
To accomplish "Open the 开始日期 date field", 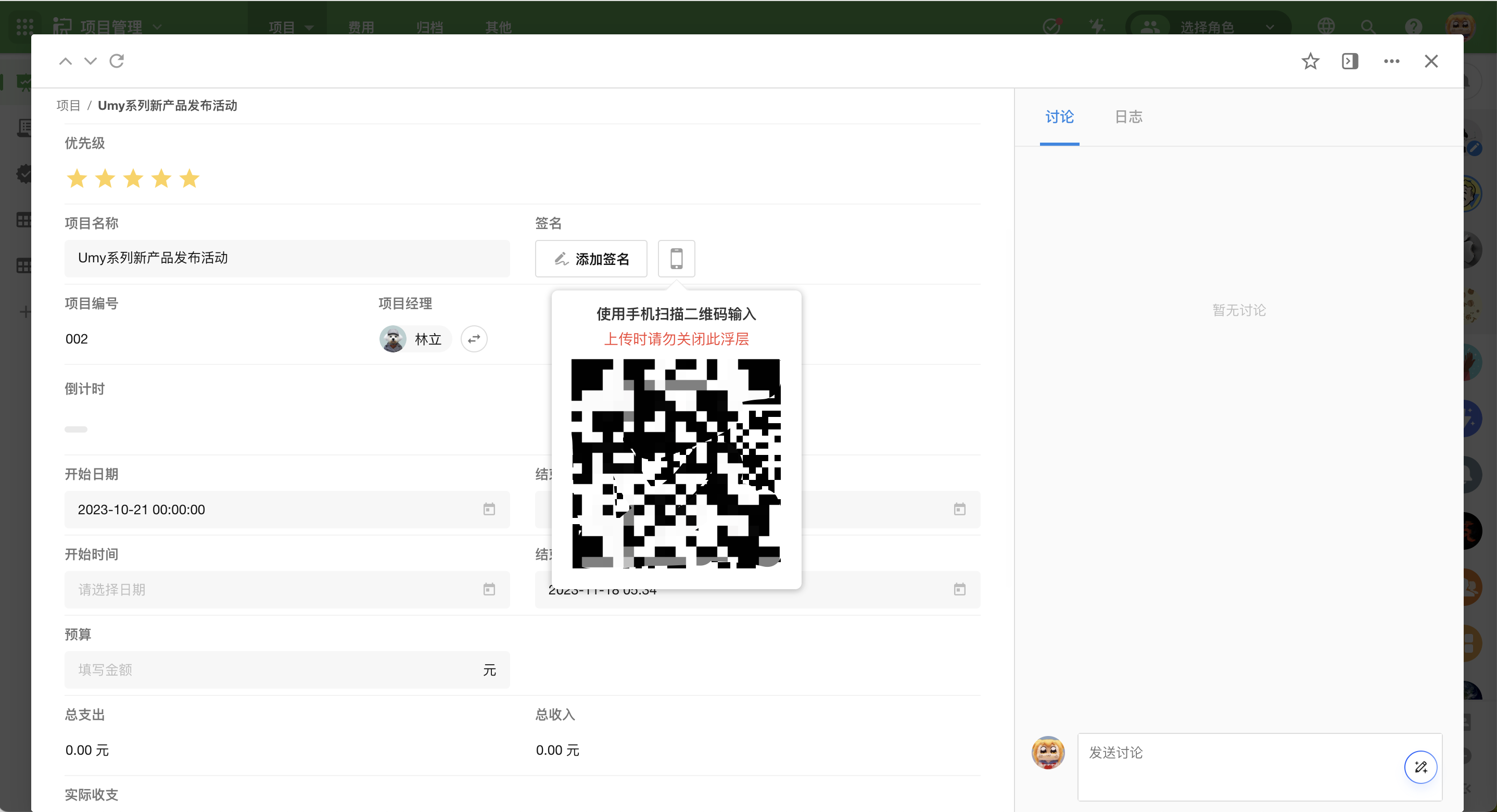I will [x=287, y=510].
